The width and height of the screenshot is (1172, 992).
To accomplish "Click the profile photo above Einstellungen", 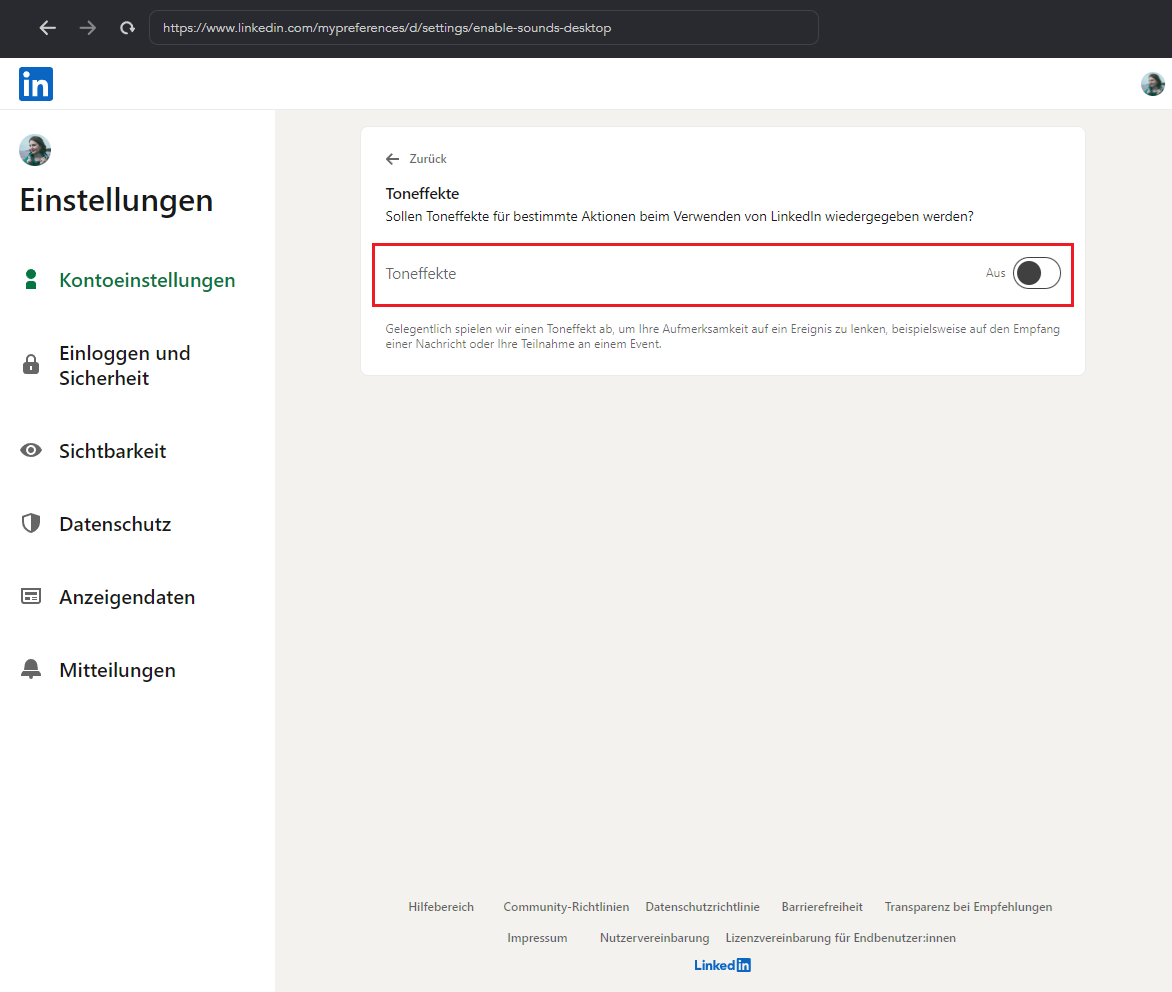I will pyautogui.click(x=35, y=150).
